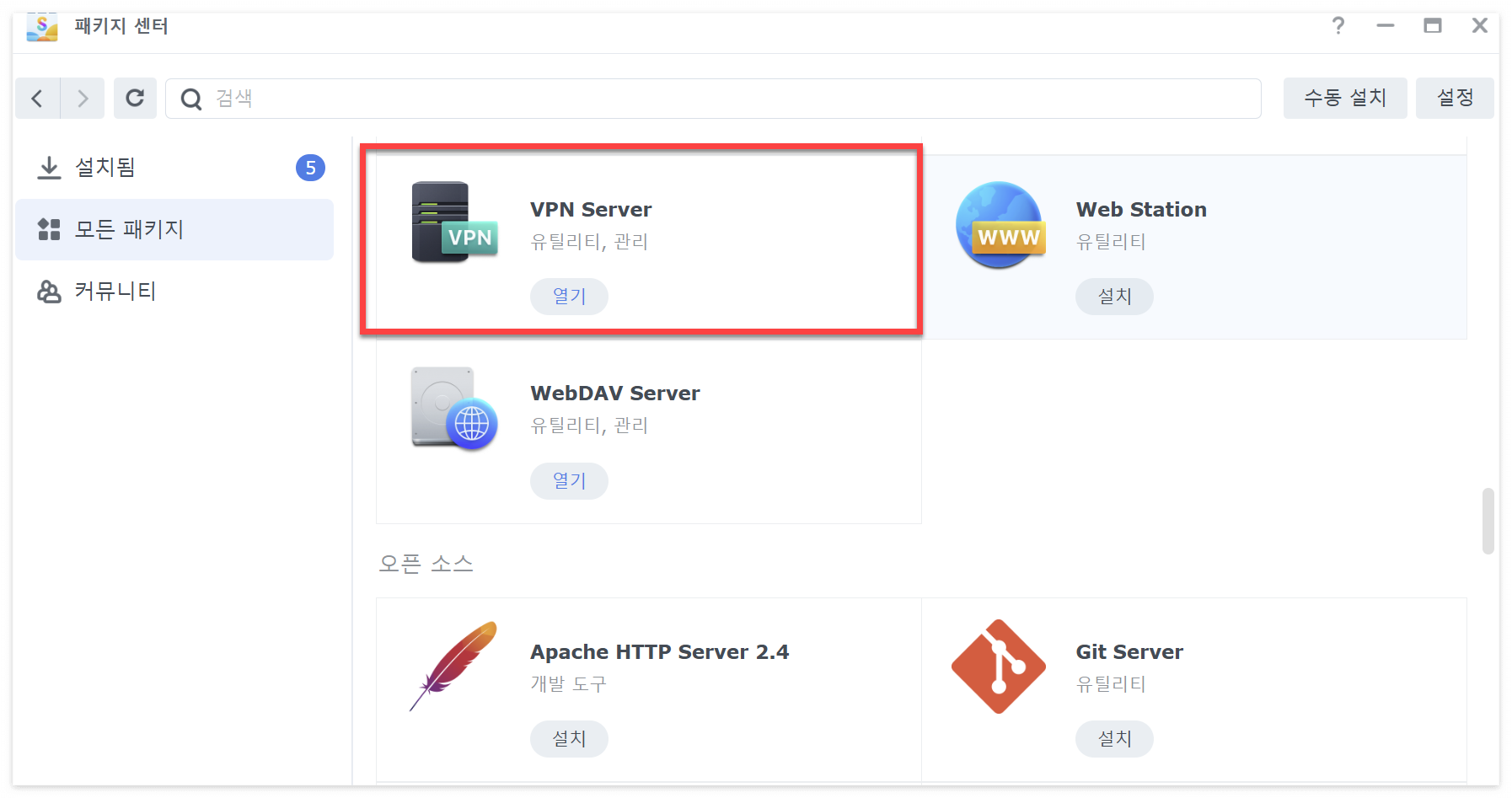Viewport: 1512px width, 798px height.
Task: Open the 수동 설치 dialog
Action: pyautogui.click(x=1345, y=99)
